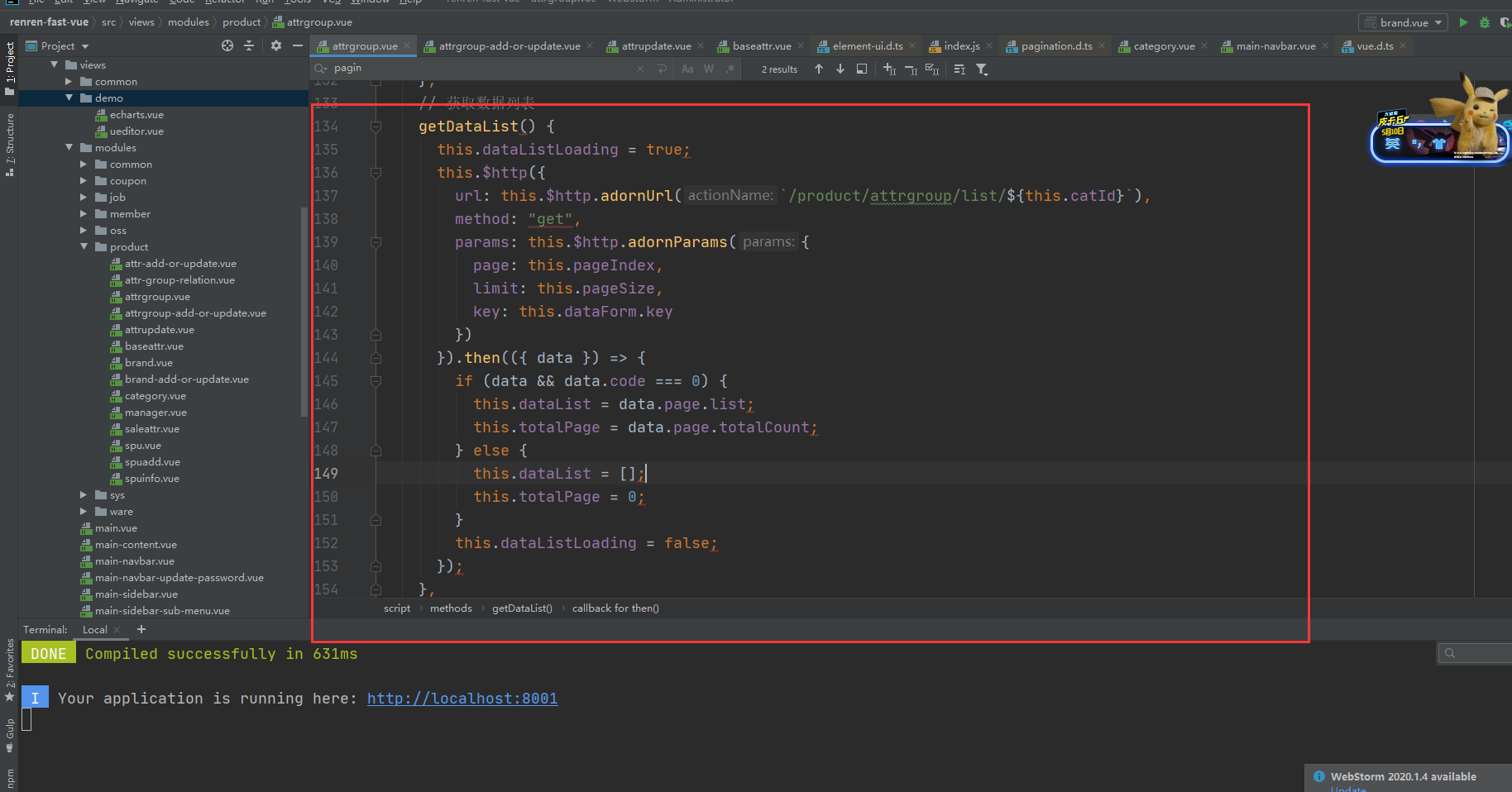Fold the getDataList method at line 134

[x=376, y=126]
